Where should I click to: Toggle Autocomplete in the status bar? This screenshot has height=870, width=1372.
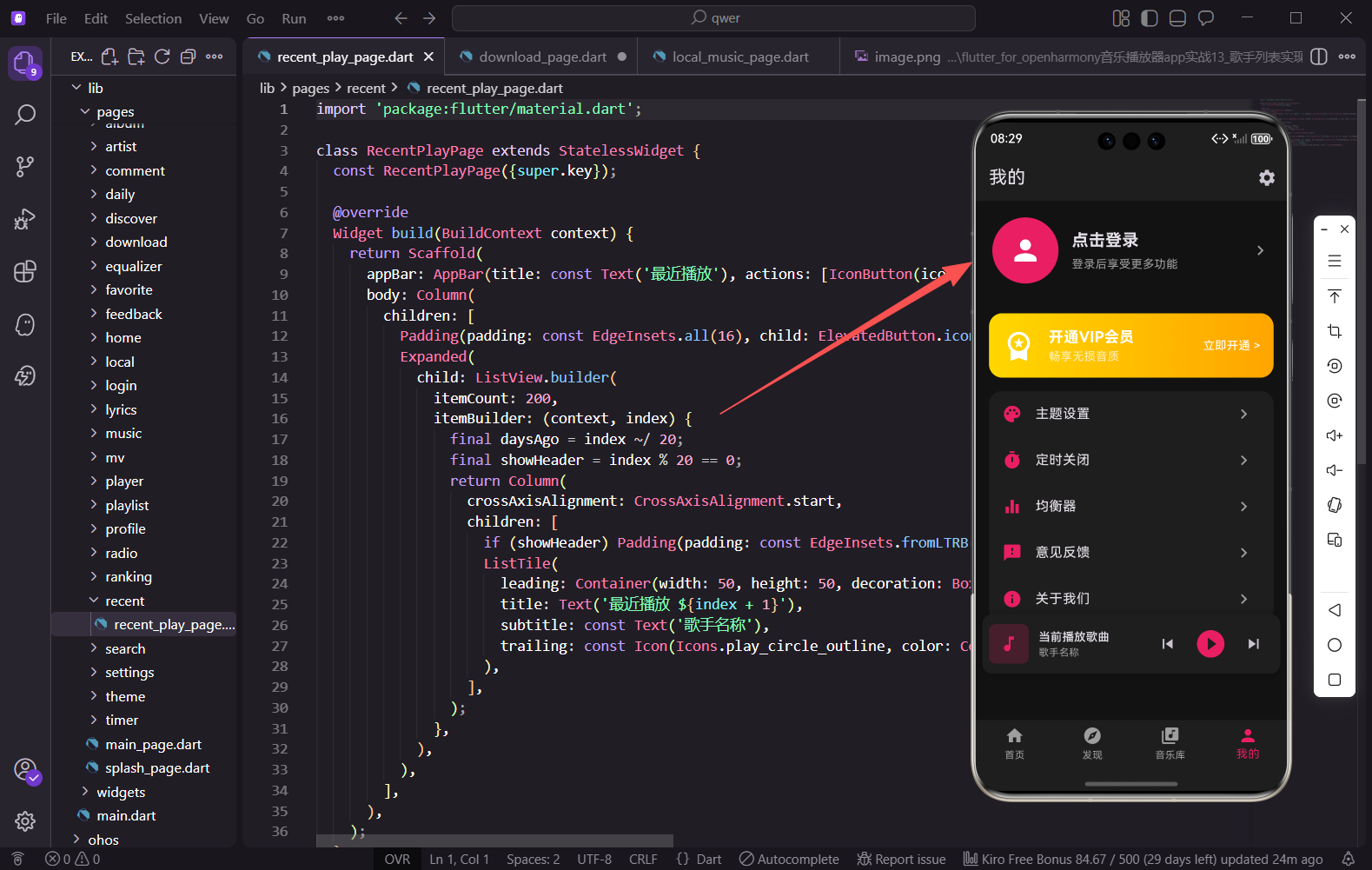click(x=789, y=859)
